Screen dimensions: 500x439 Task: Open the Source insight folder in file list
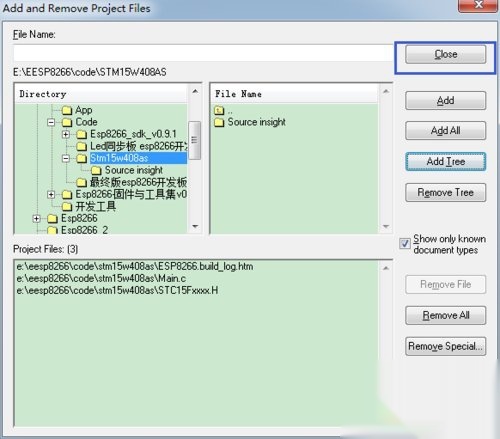click(x=250, y=122)
